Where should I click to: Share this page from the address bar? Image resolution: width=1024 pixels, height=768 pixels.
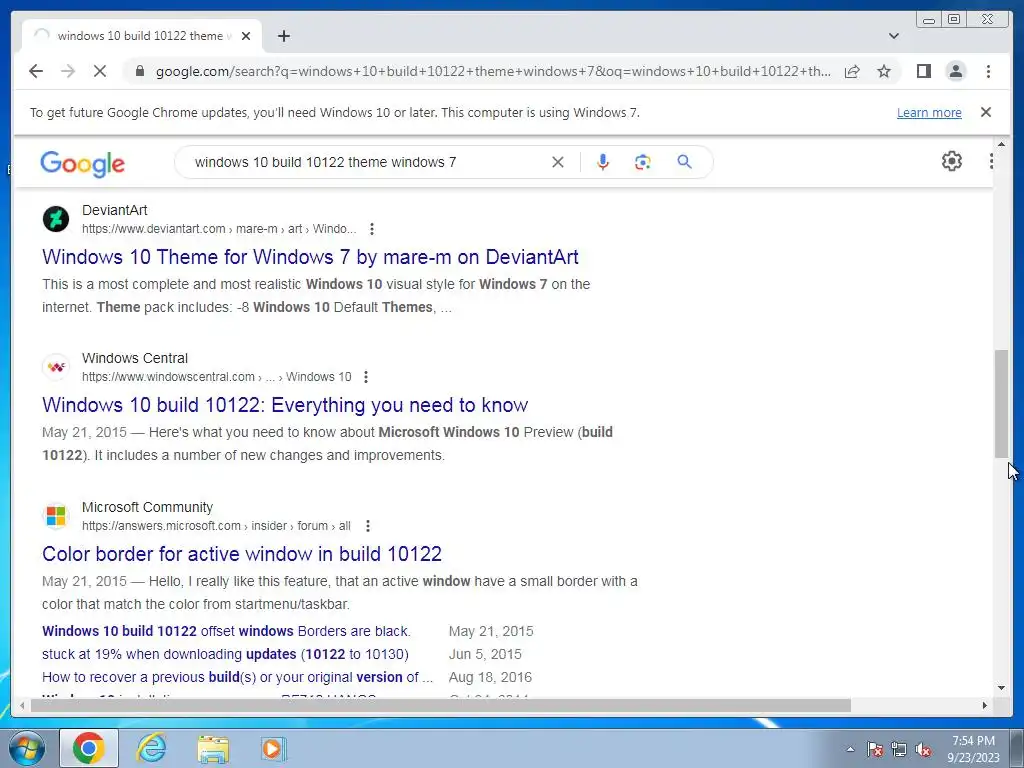tap(852, 71)
